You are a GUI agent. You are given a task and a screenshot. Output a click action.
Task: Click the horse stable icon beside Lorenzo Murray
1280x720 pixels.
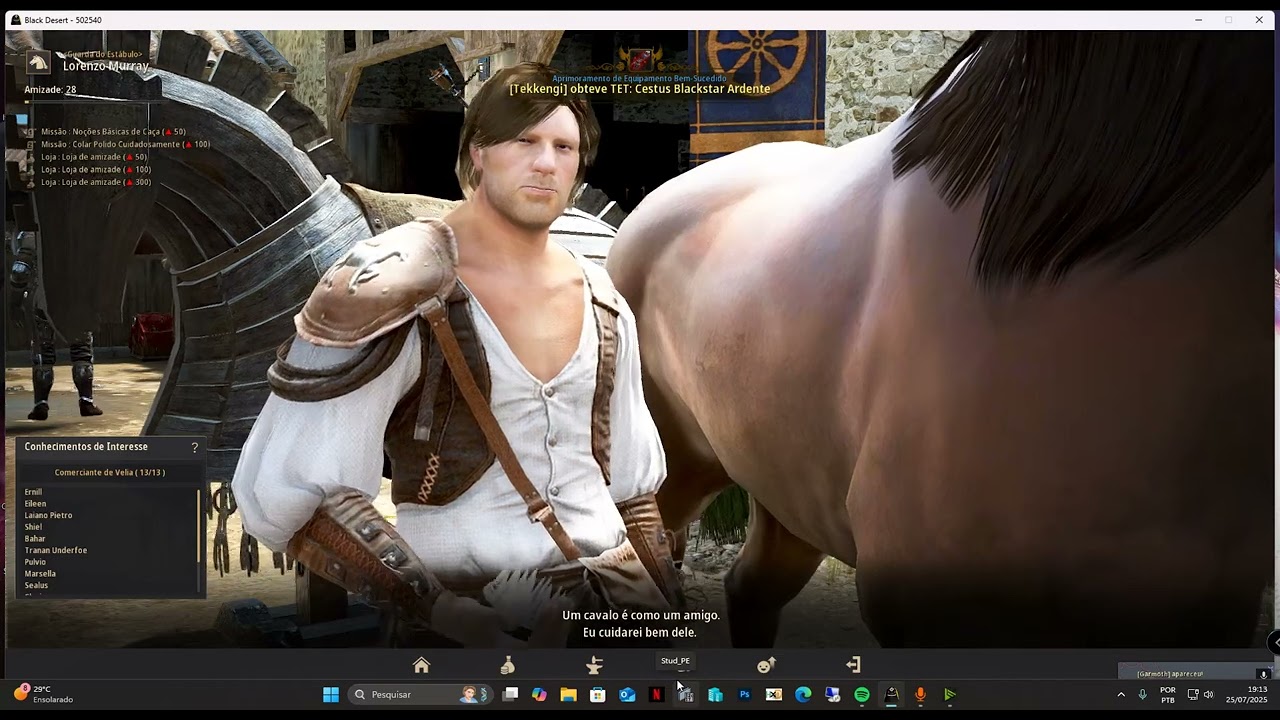[38, 62]
